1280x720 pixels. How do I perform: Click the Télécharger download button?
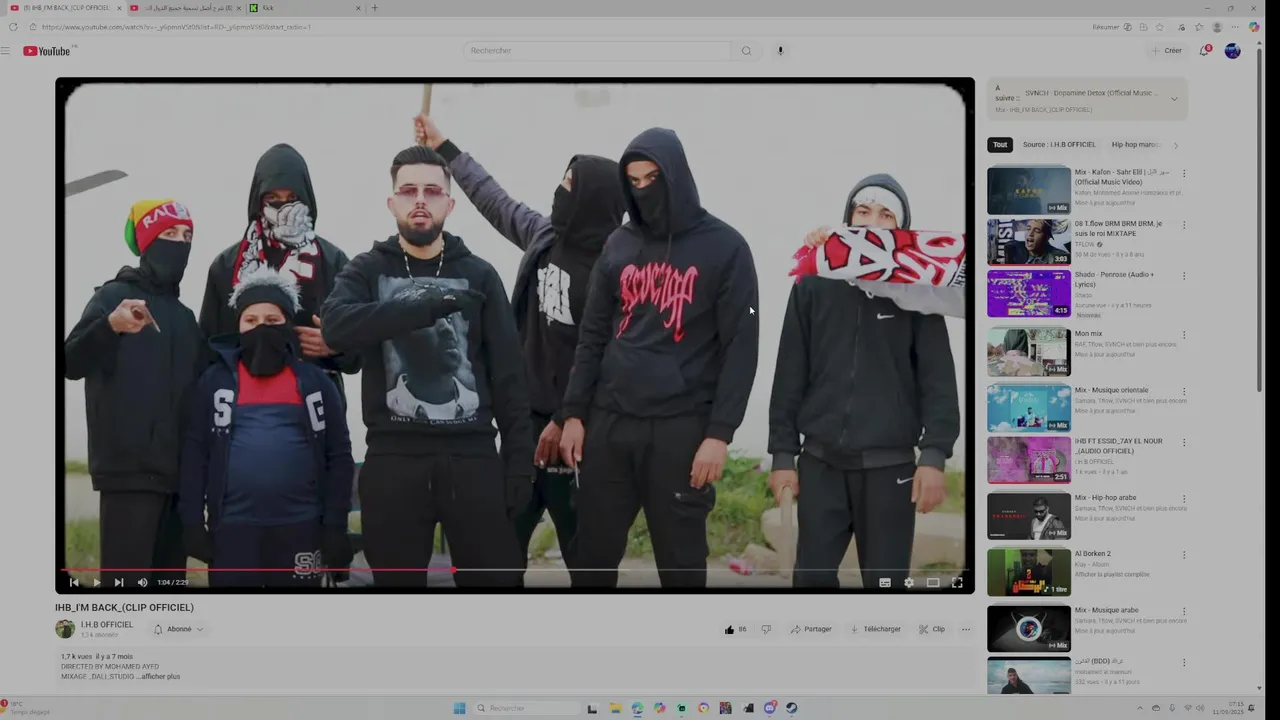pos(876,629)
